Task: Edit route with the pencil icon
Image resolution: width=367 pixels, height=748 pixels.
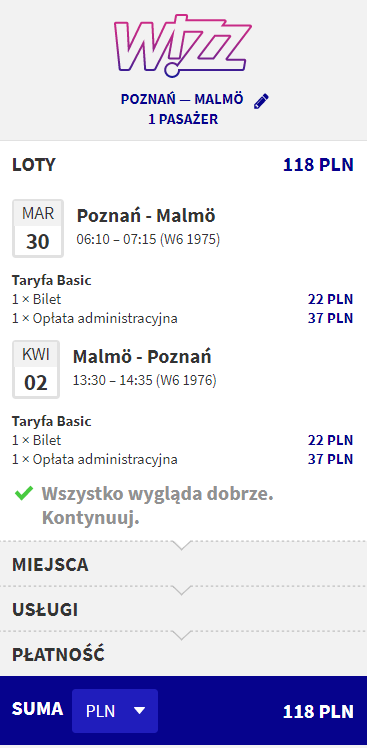Action: click(x=261, y=101)
